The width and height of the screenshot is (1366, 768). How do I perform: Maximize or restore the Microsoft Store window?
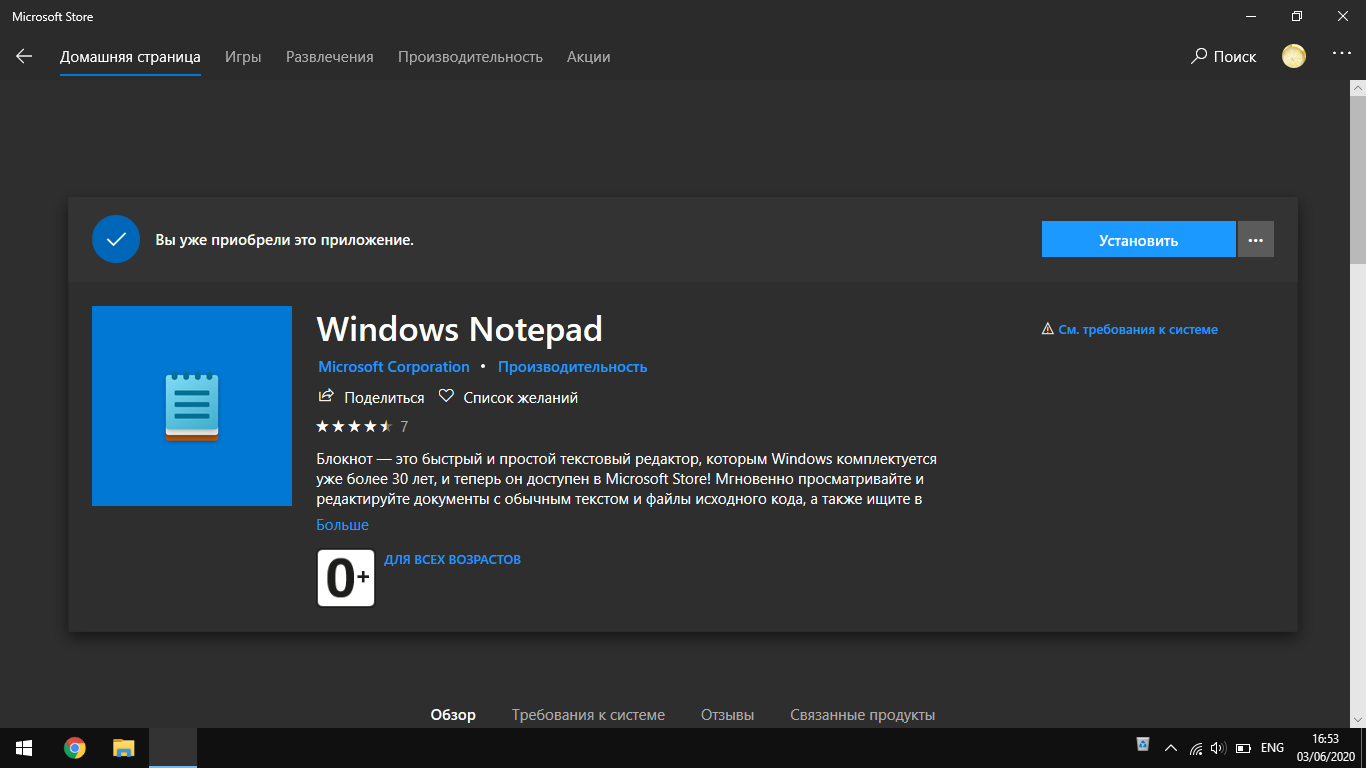(1297, 16)
